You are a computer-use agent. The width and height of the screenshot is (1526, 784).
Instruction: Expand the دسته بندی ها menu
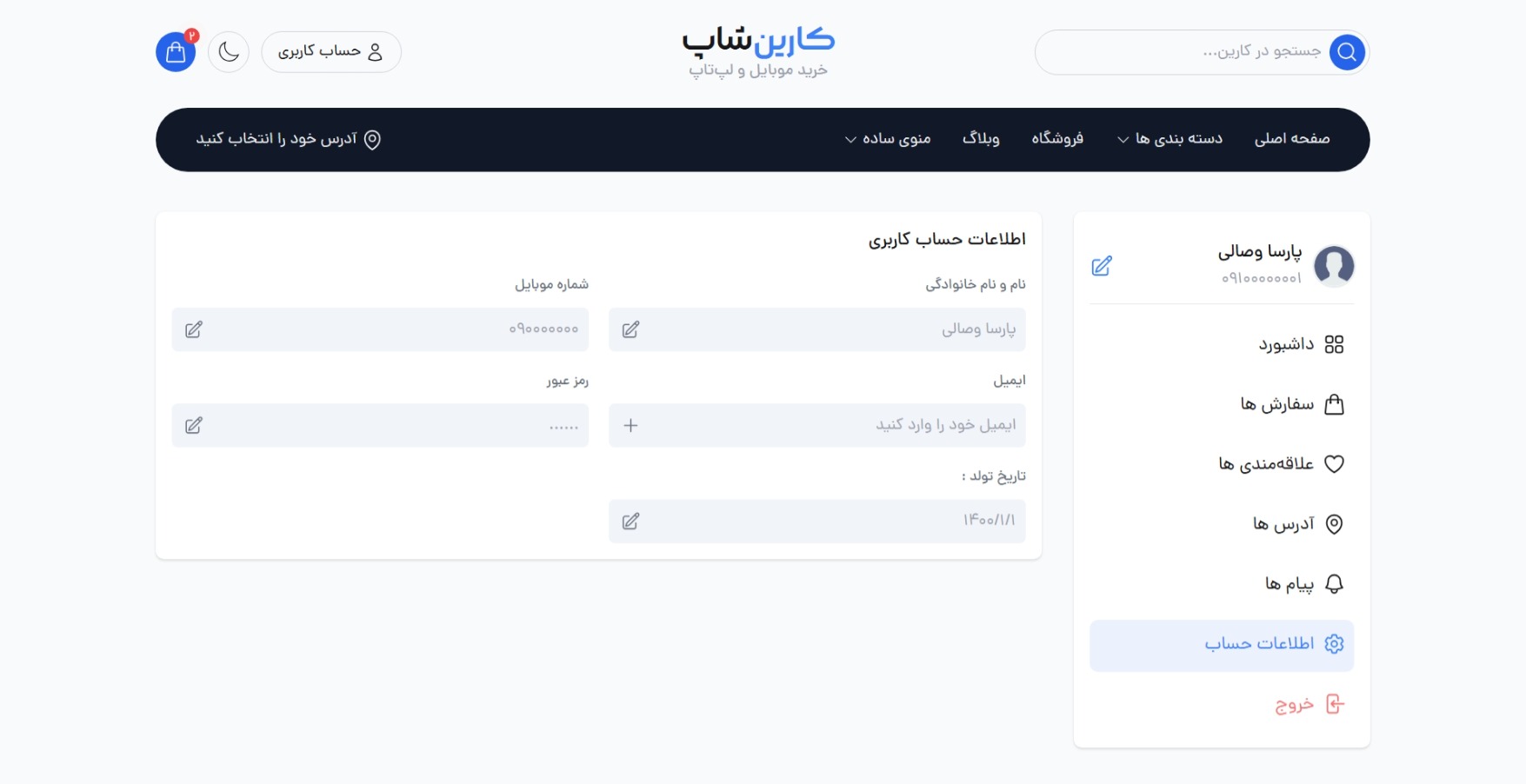click(1169, 139)
